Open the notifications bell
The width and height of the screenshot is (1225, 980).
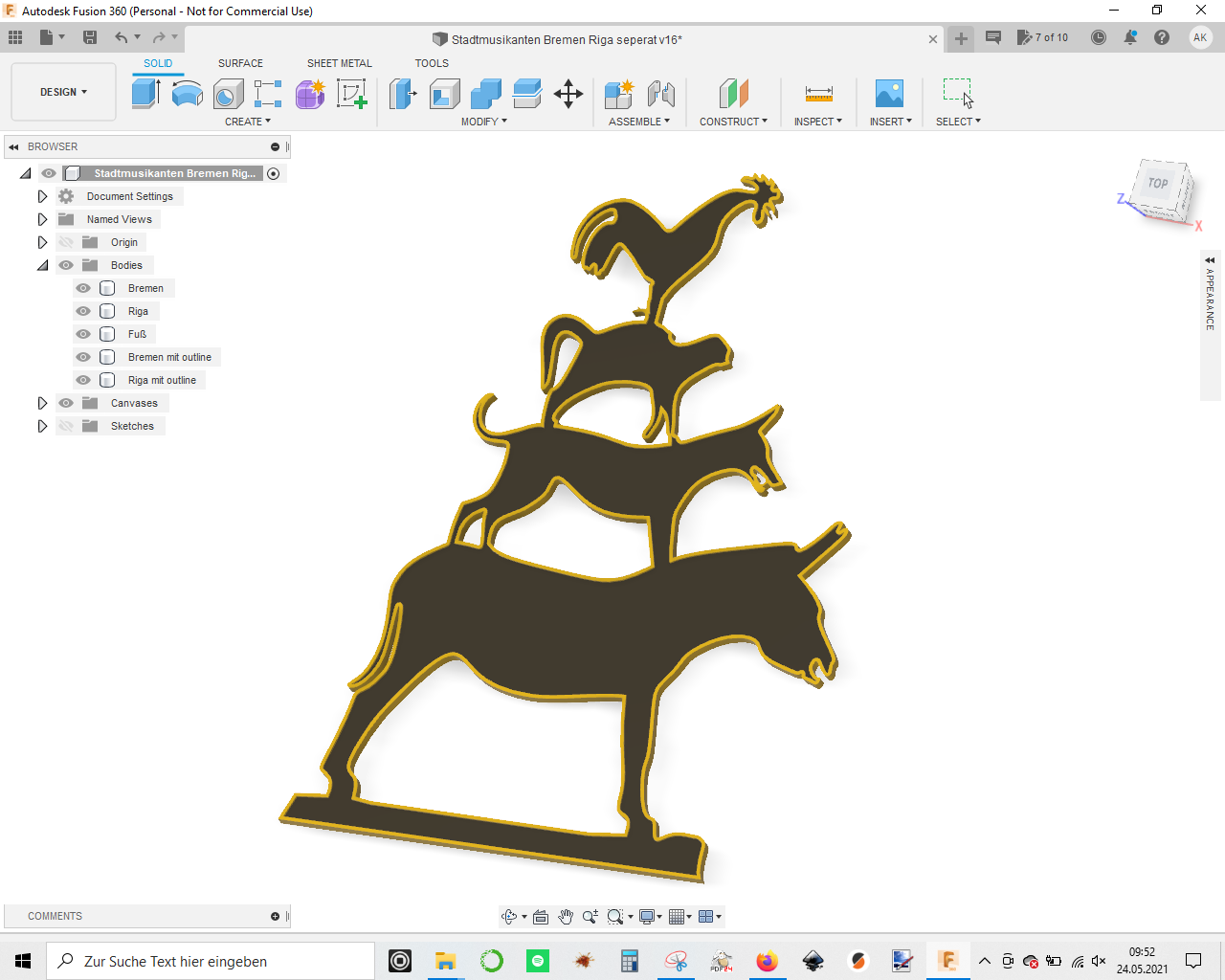(x=1130, y=37)
